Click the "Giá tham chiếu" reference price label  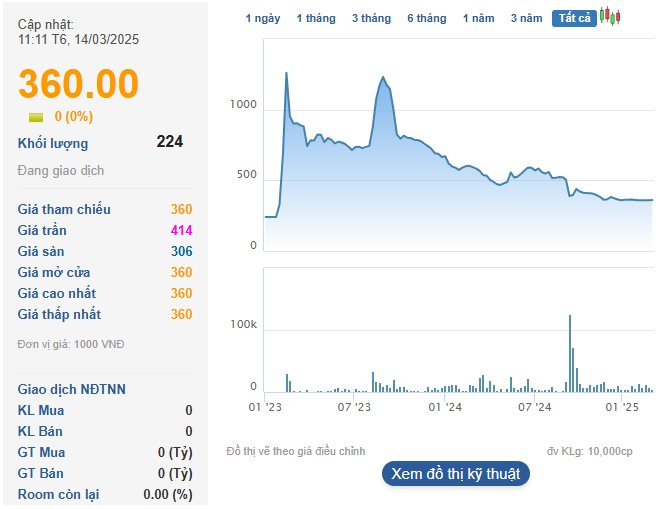(x=64, y=209)
